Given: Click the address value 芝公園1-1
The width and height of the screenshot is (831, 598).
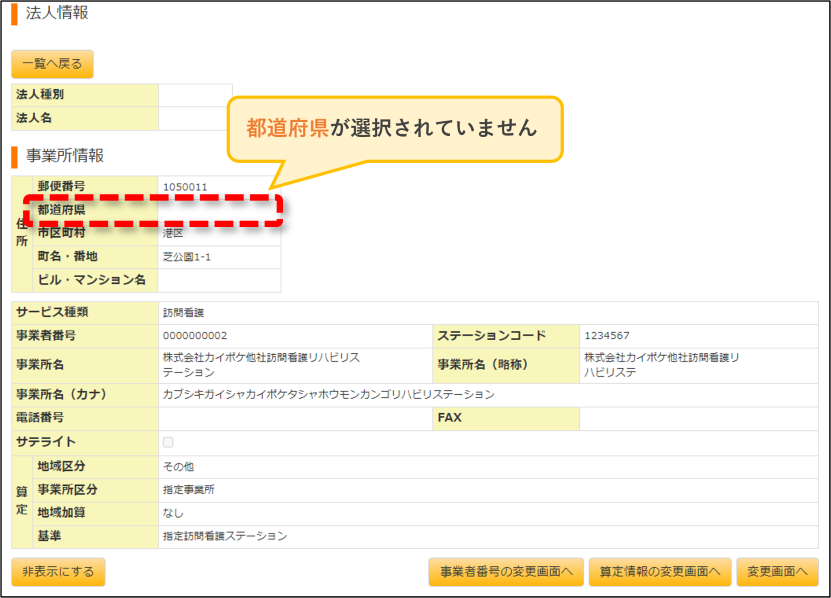Looking at the screenshot, I should coord(187,257).
